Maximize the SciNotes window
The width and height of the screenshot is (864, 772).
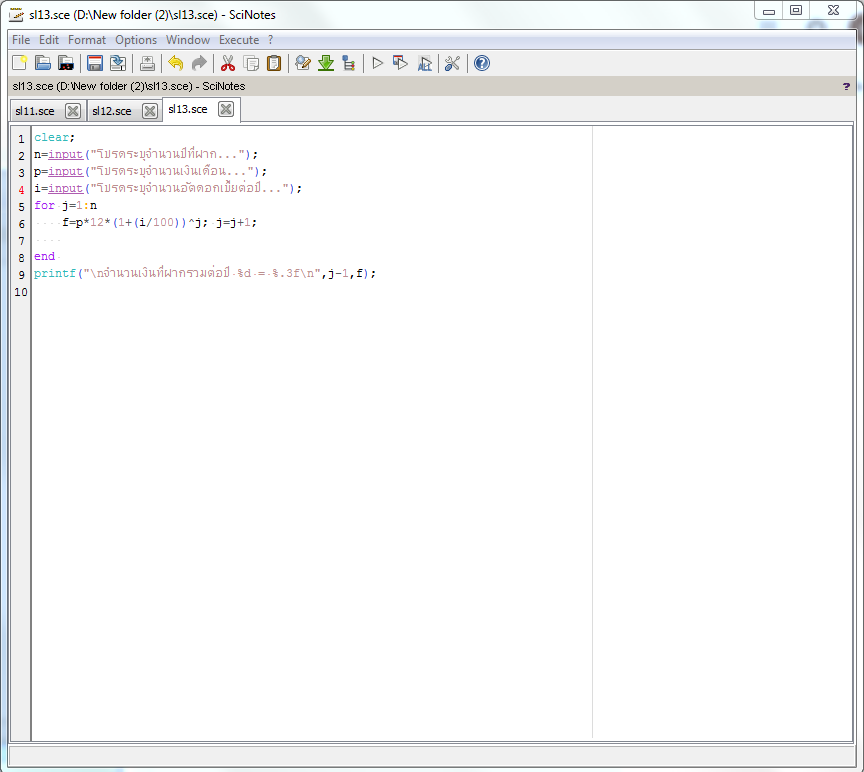tap(796, 10)
